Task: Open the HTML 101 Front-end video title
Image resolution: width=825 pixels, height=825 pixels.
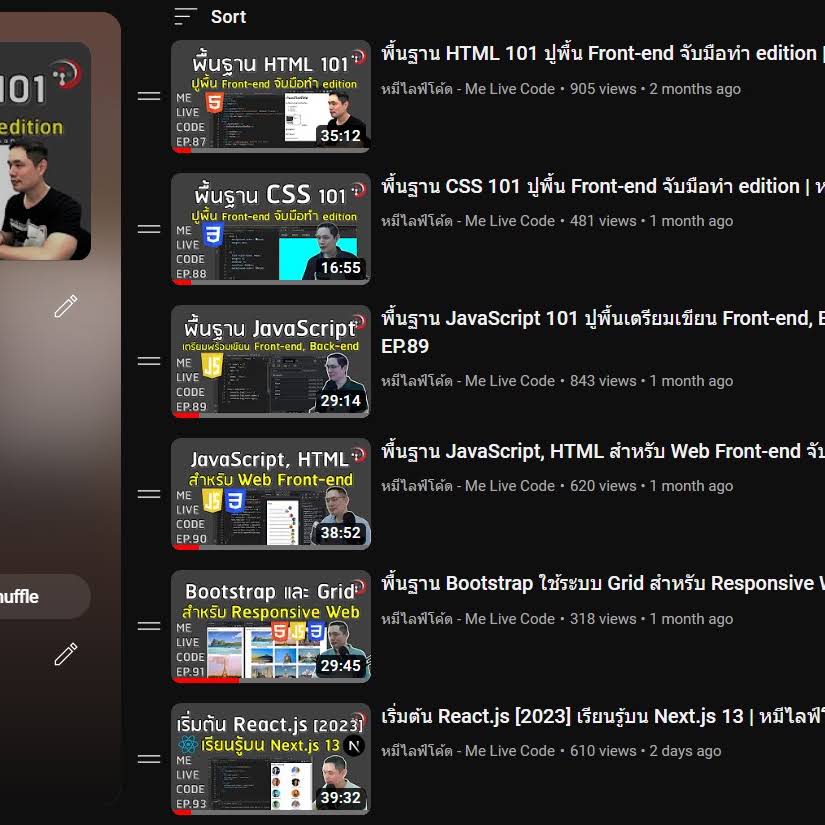Action: click(603, 54)
